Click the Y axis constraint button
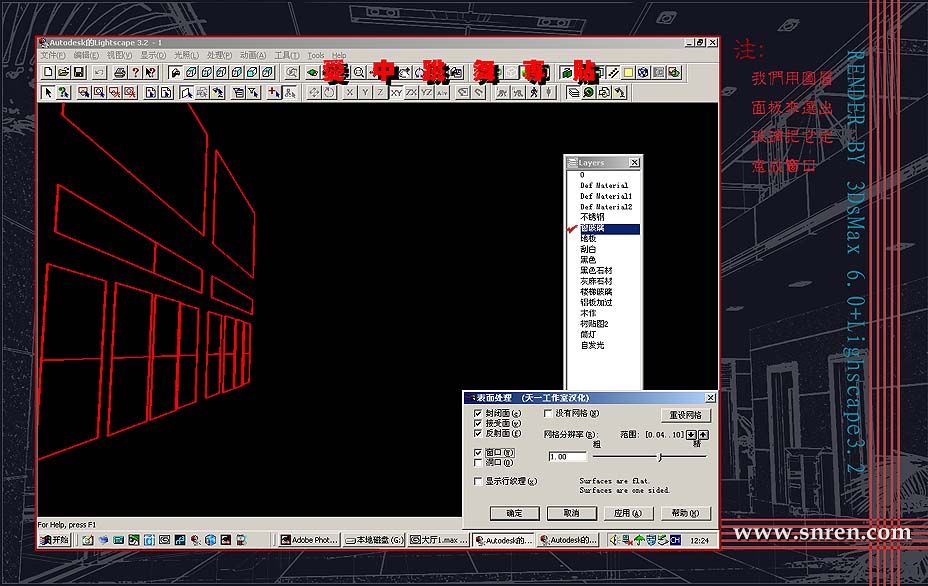The width and height of the screenshot is (928, 586). 365,92
